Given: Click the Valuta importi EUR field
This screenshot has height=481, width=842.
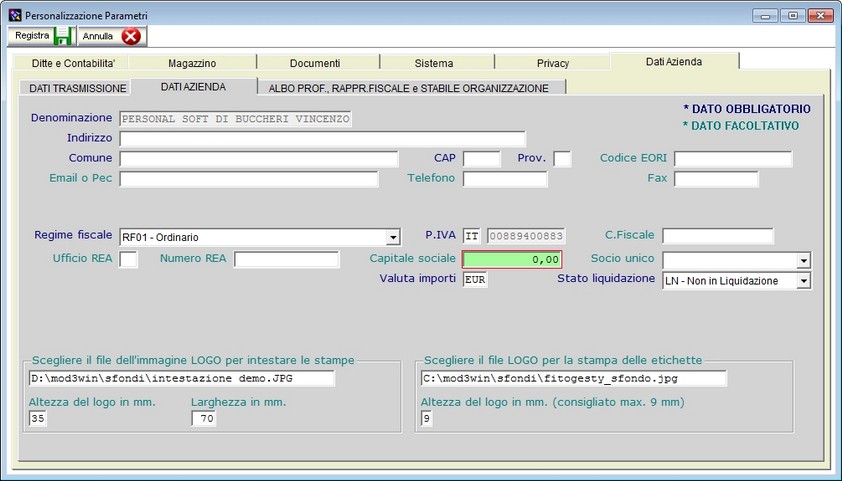Looking at the screenshot, I should (475, 280).
